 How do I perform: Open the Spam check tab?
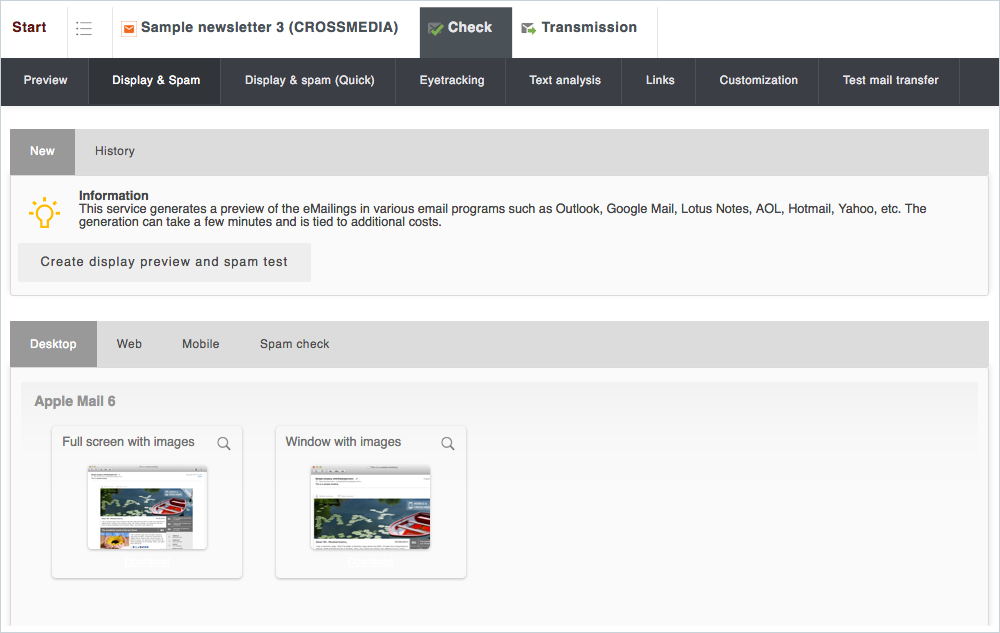[x=294, y=344]
